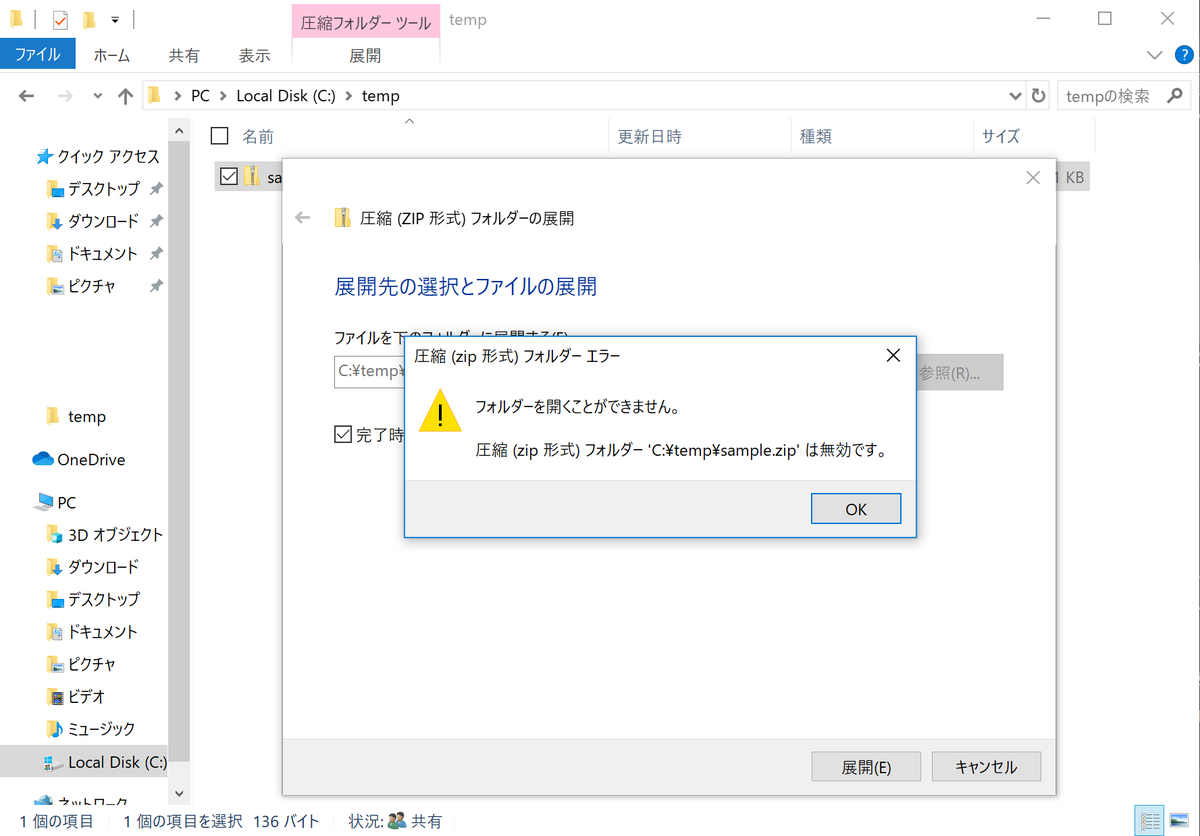Open pinned ダウンロード under quick access
Screen dimensions: 1200x836
94,221
